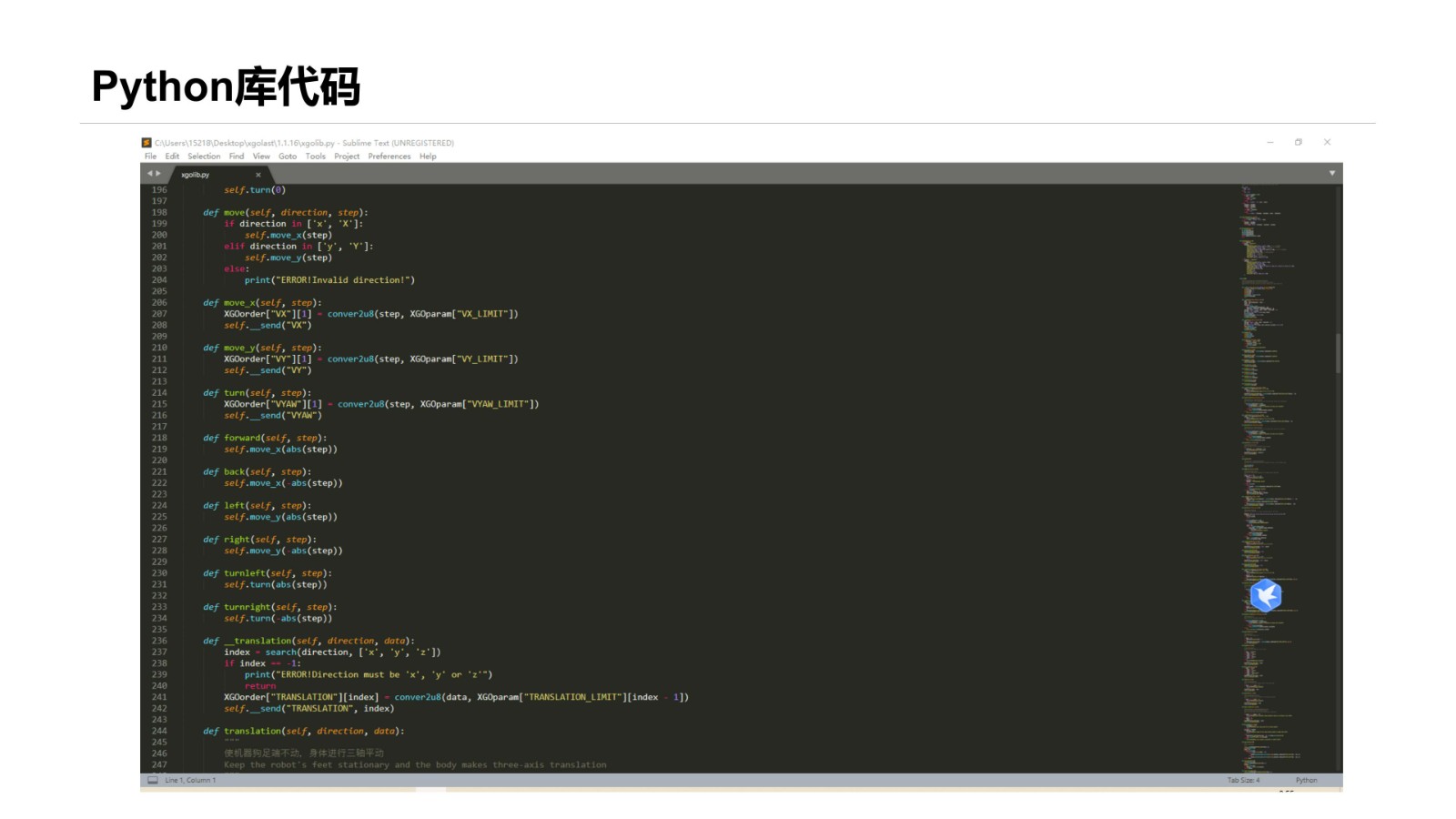Click the 'self.turn(0)' line at top
This screenshot has height=819, width=1456.
[255, 190]
